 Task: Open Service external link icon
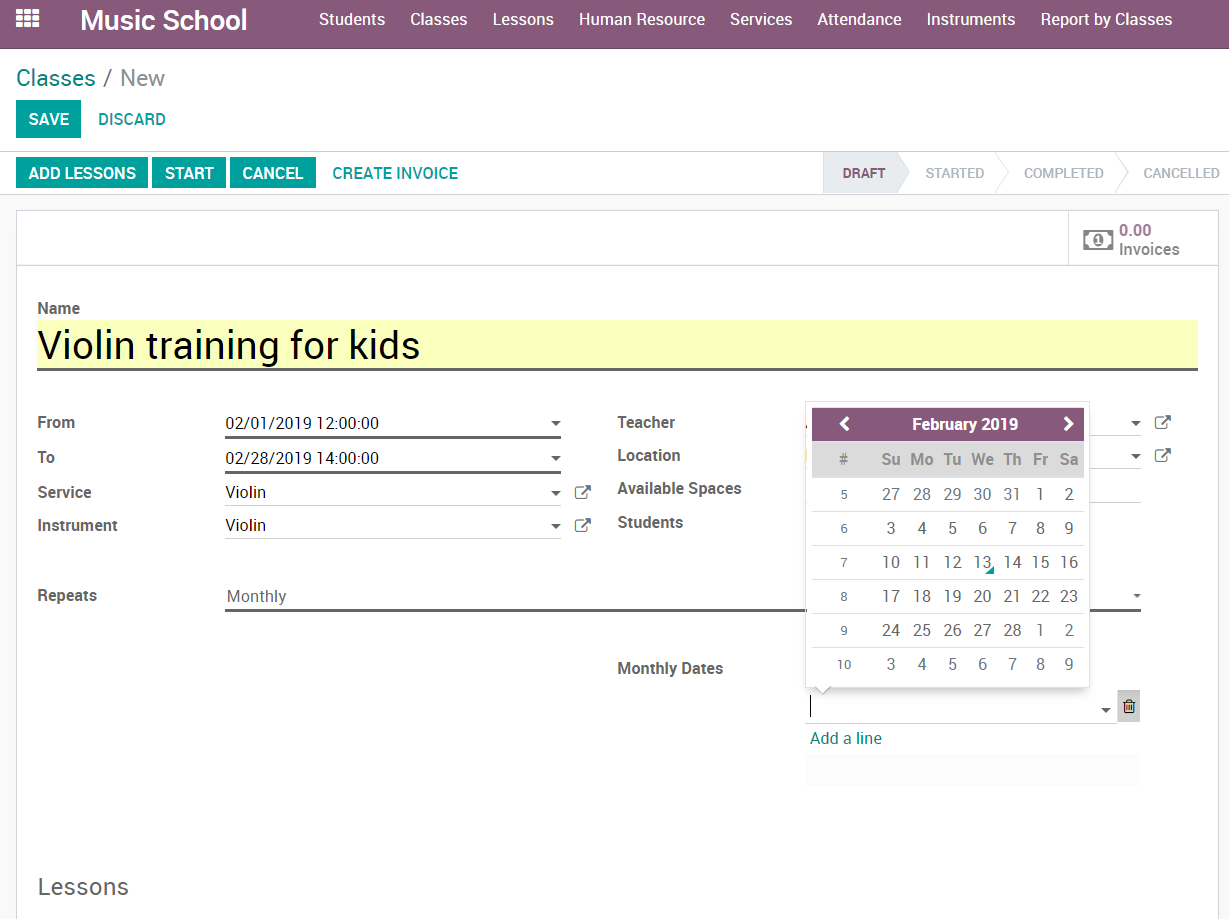[x=582, y=493]
